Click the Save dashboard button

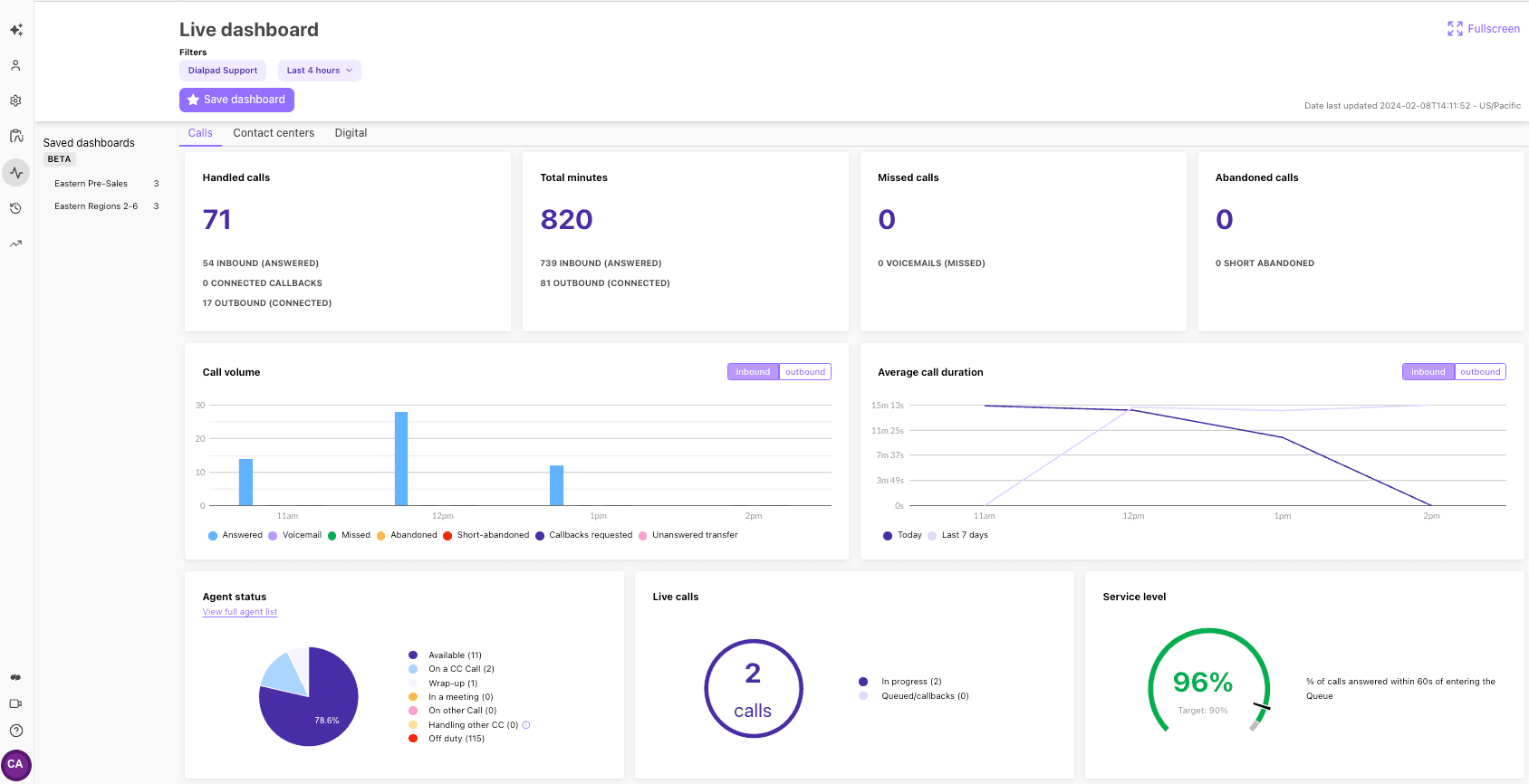pos(236,100)
